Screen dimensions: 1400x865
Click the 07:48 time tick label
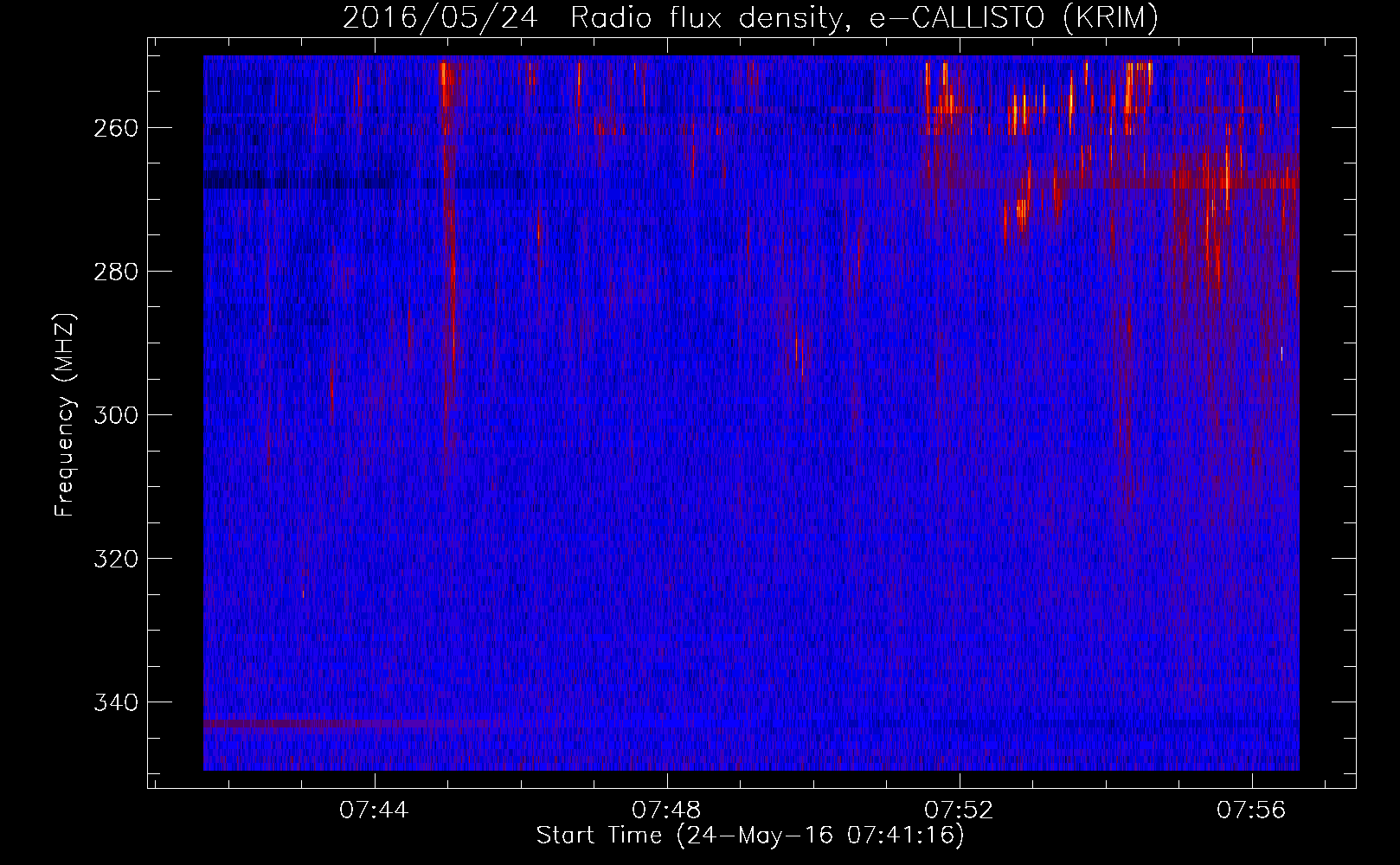click(666, 811)
